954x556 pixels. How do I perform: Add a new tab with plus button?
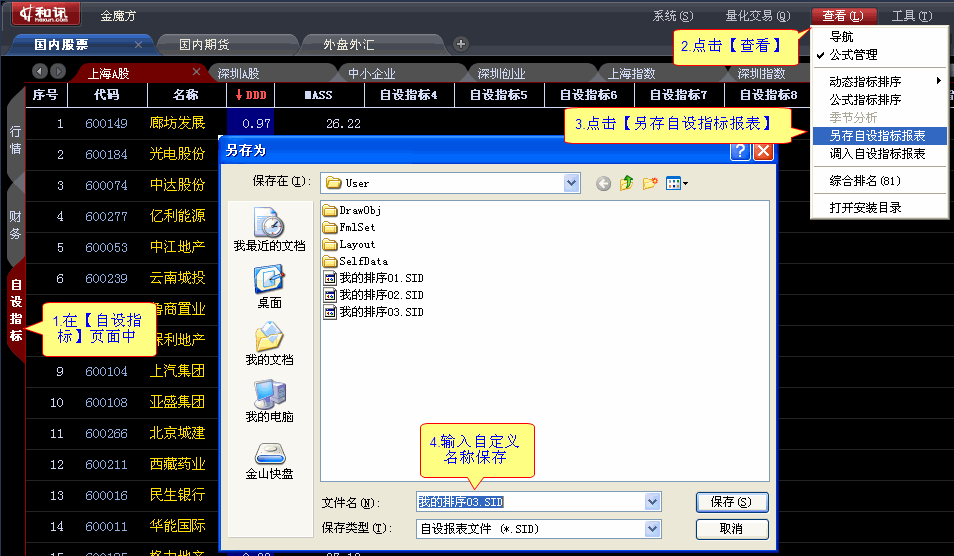coord(461,44)
